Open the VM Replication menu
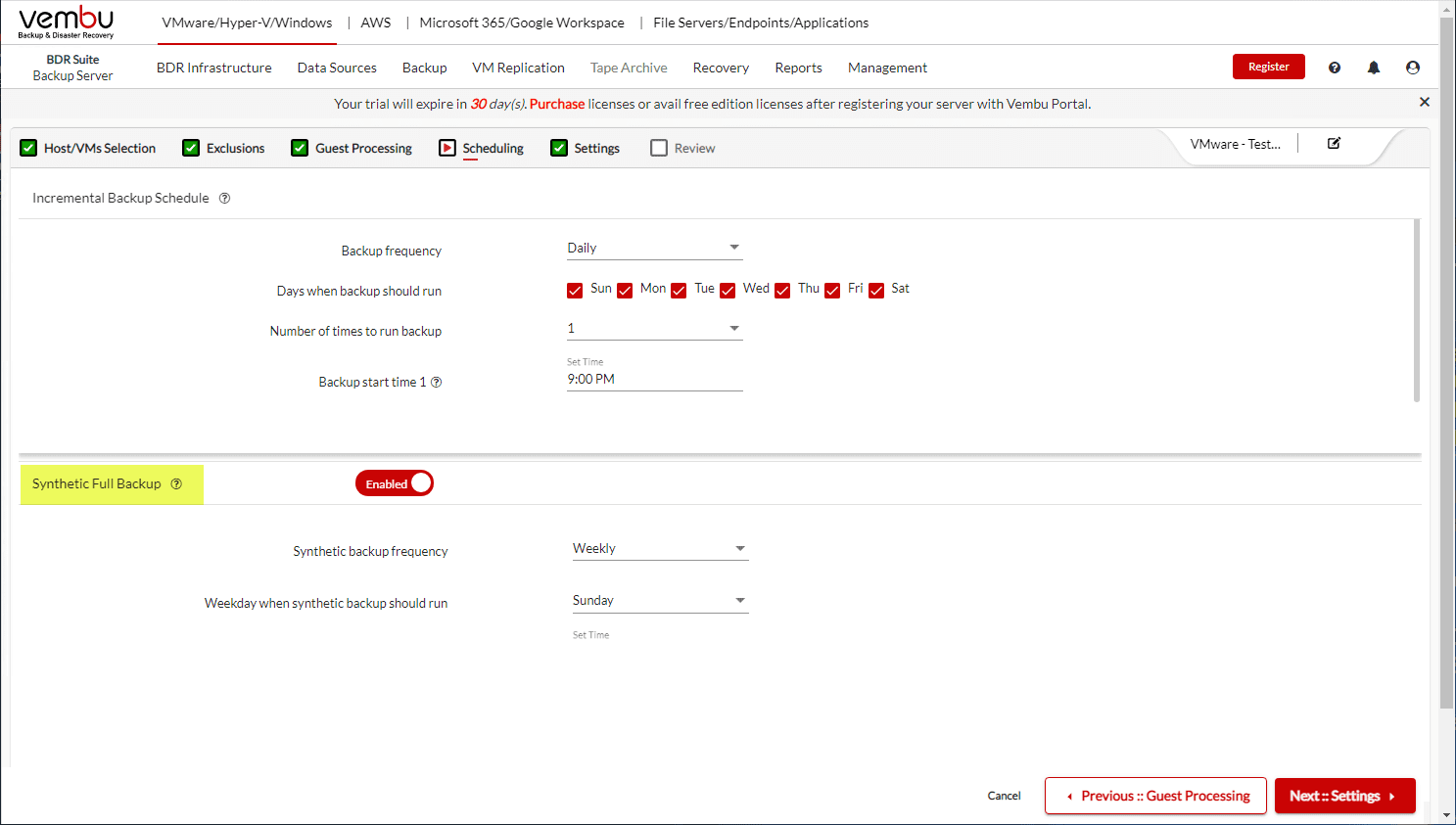The height and width of the screenshot is (825, 1456). 518,68
